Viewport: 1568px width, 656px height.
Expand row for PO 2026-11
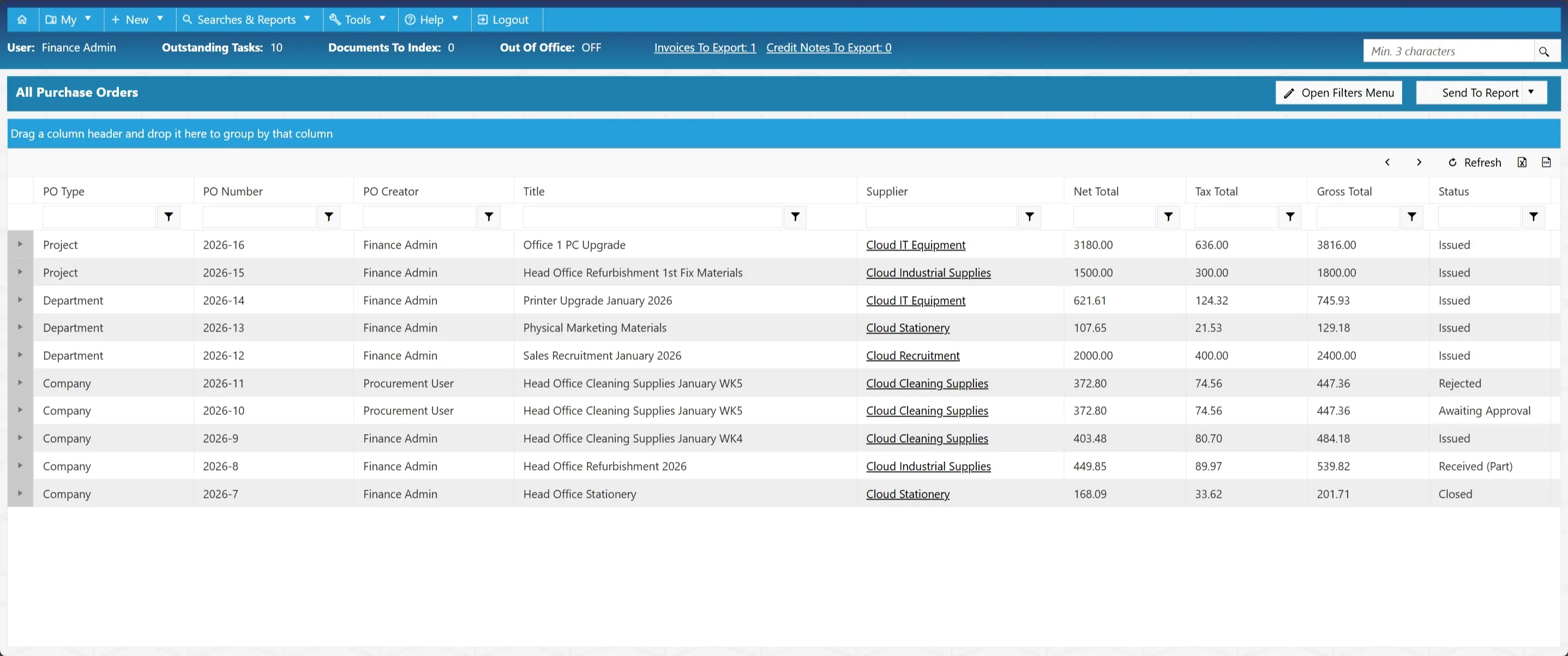click(20, 383)
